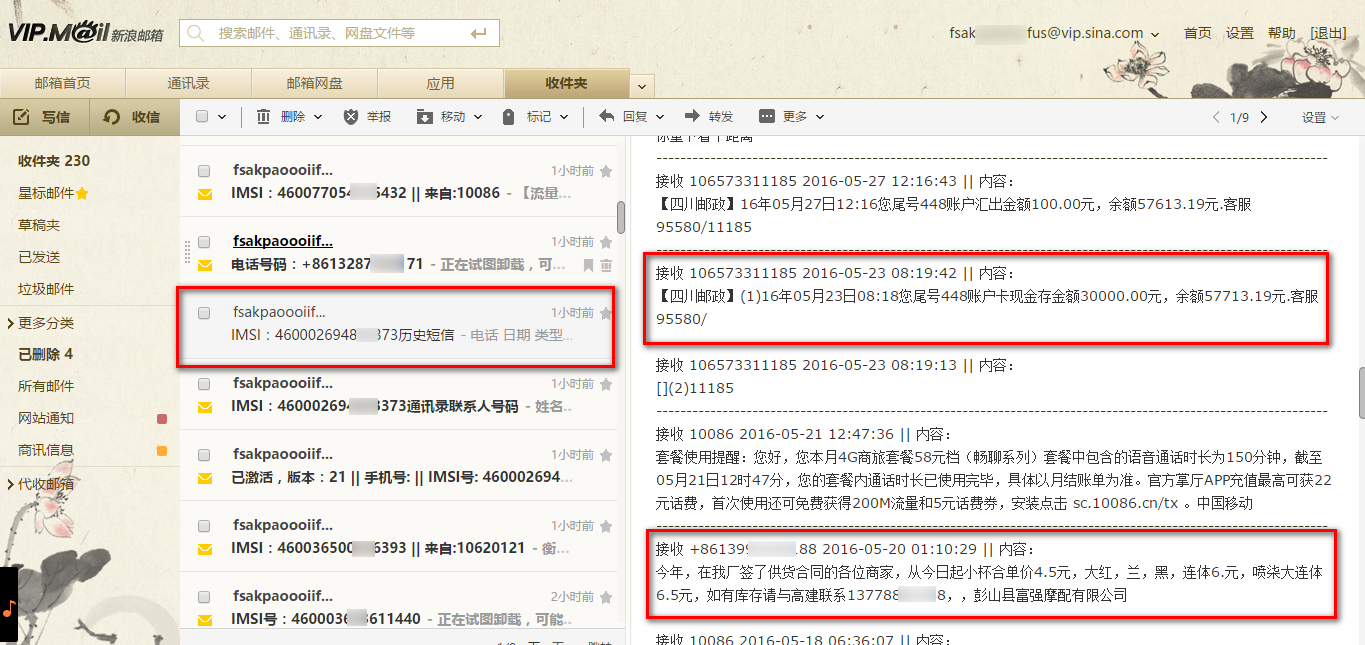Screen dimensions: 1365x645
Task: Star the 已激活 版本 21 email
Action: coord(605,455)
